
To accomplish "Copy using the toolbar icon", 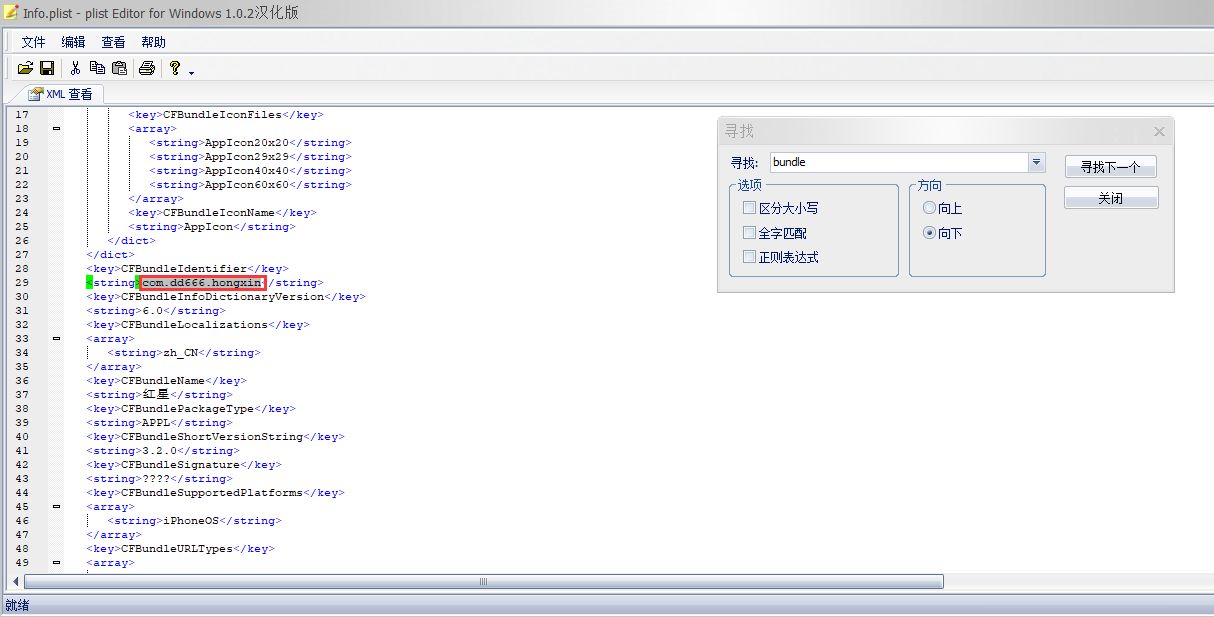I will coord(97,67).
